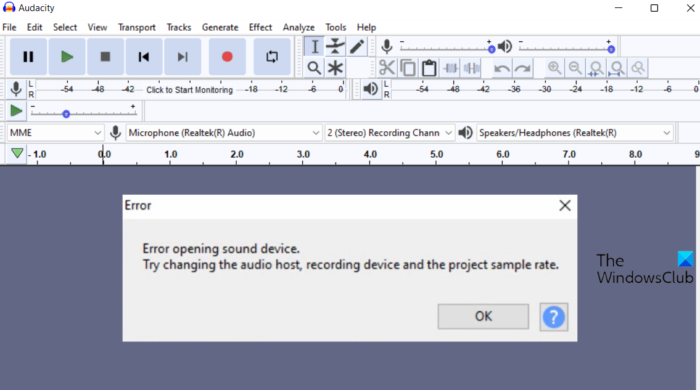Click the playback meter speaker icon
This screenshot has width=700, height=390.
click(x=371, y=89)
